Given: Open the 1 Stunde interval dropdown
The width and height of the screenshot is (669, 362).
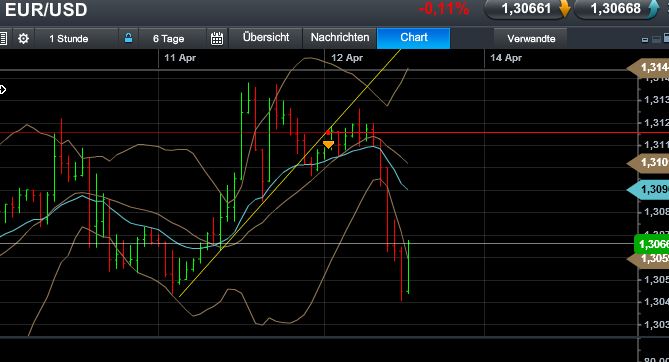Looking at the screenshot, I should (x=76, y=38).
